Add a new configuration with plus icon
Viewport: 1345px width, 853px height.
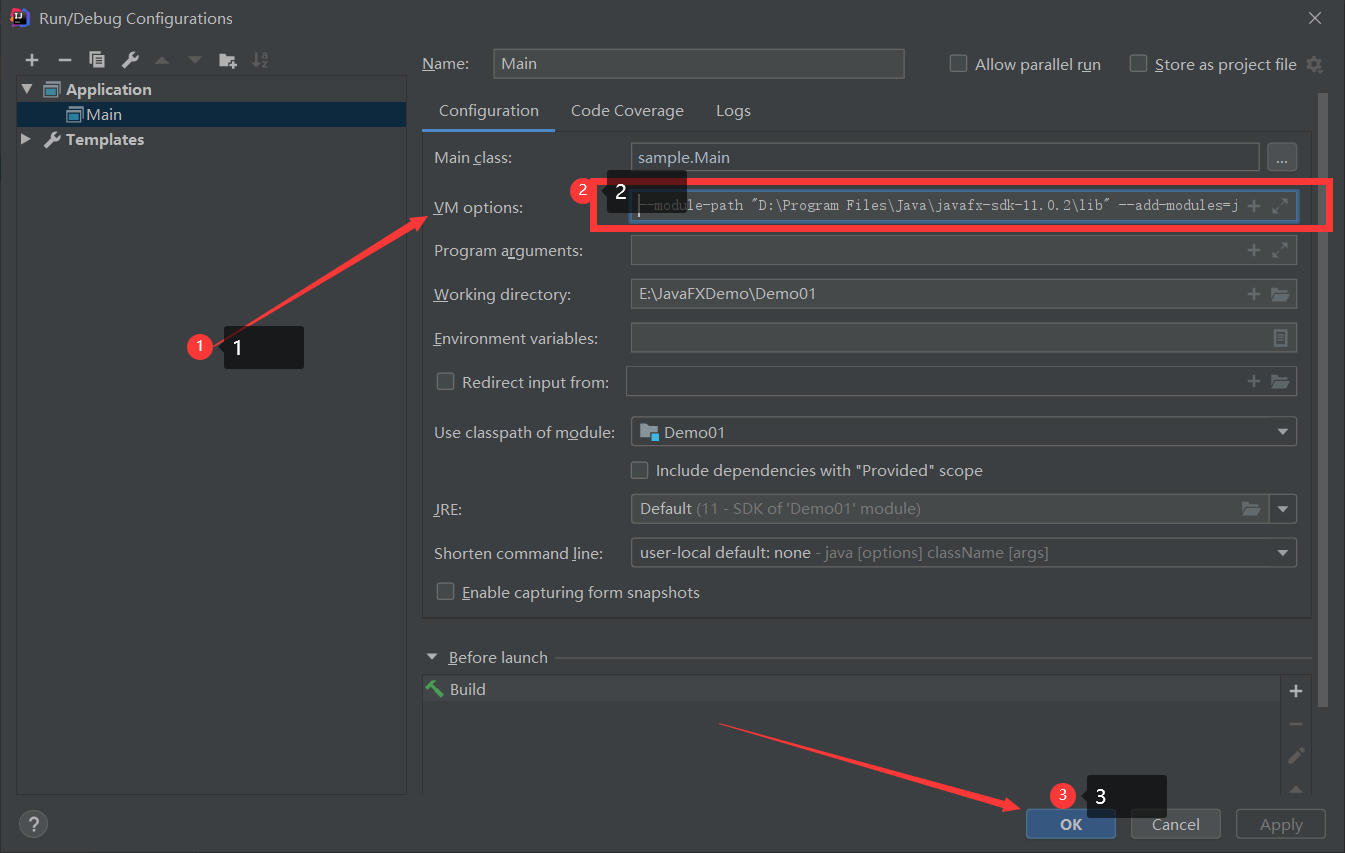click(32, 60)
